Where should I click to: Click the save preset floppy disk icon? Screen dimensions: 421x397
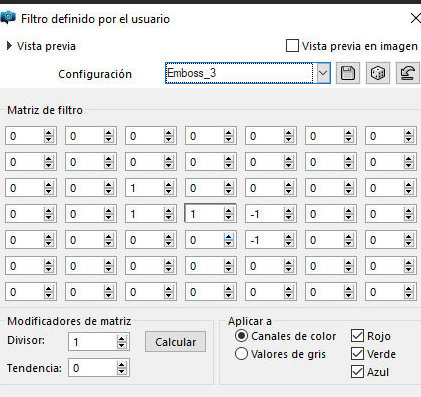[348, 73]
